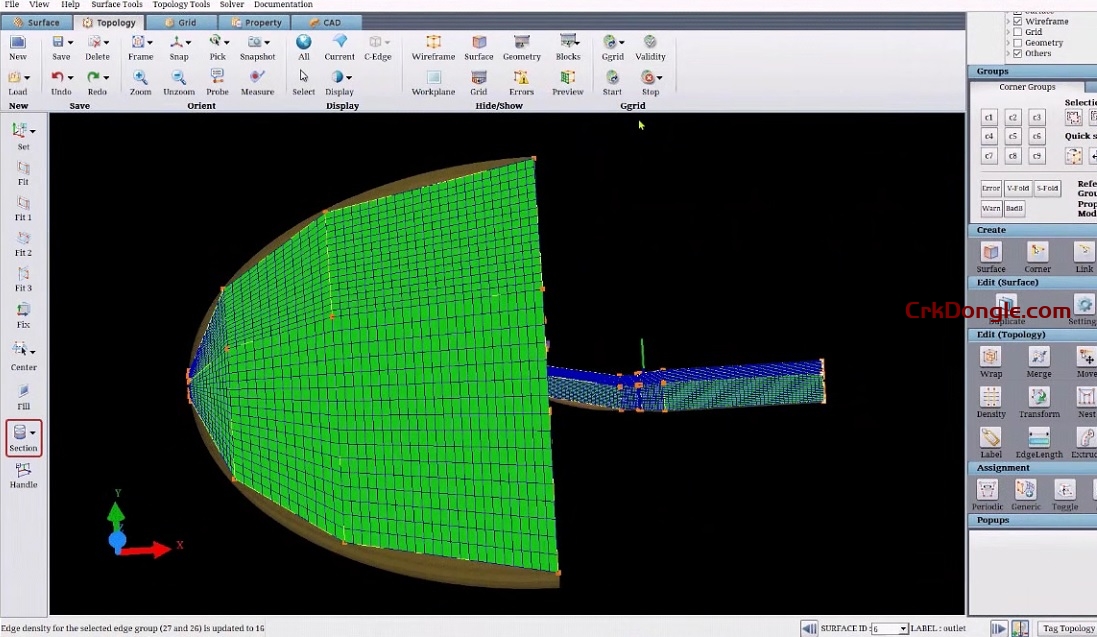Show Errors using the Hide/Show panel
Screen dimensions: 1097x637
521,80
